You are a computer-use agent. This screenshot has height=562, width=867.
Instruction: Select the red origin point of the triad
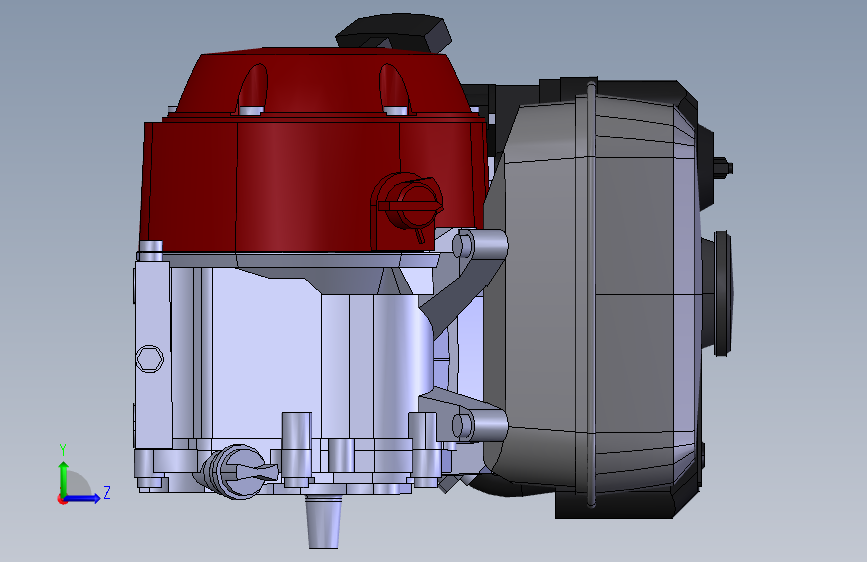point(62,499)
